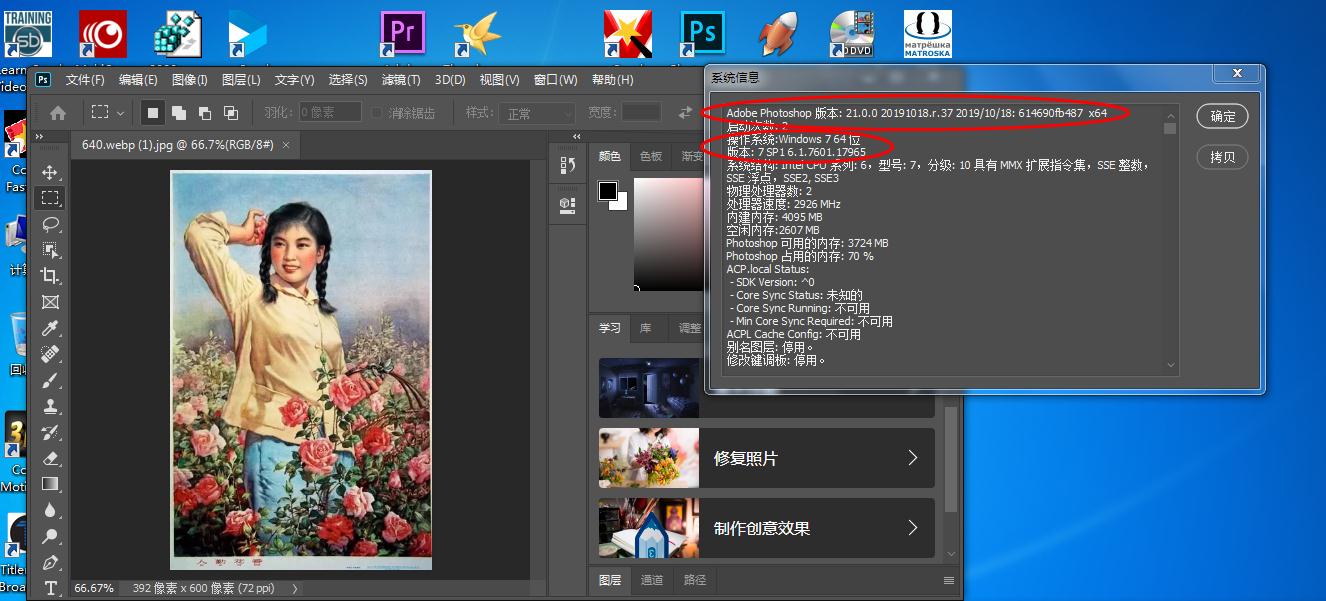Switch to the 学习 learn tab
Viewport: 1326px width, 601px height.
(x=610, y=328)
